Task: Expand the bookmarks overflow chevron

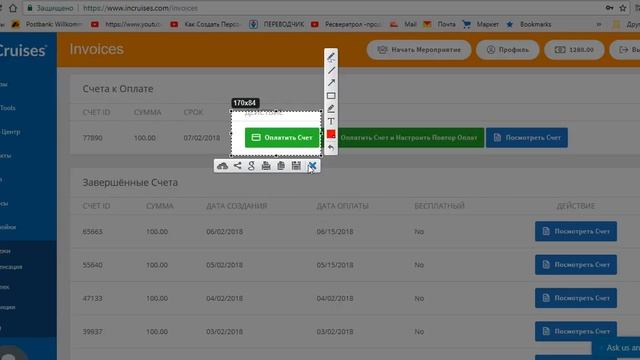Action: (x=599, y=24)
